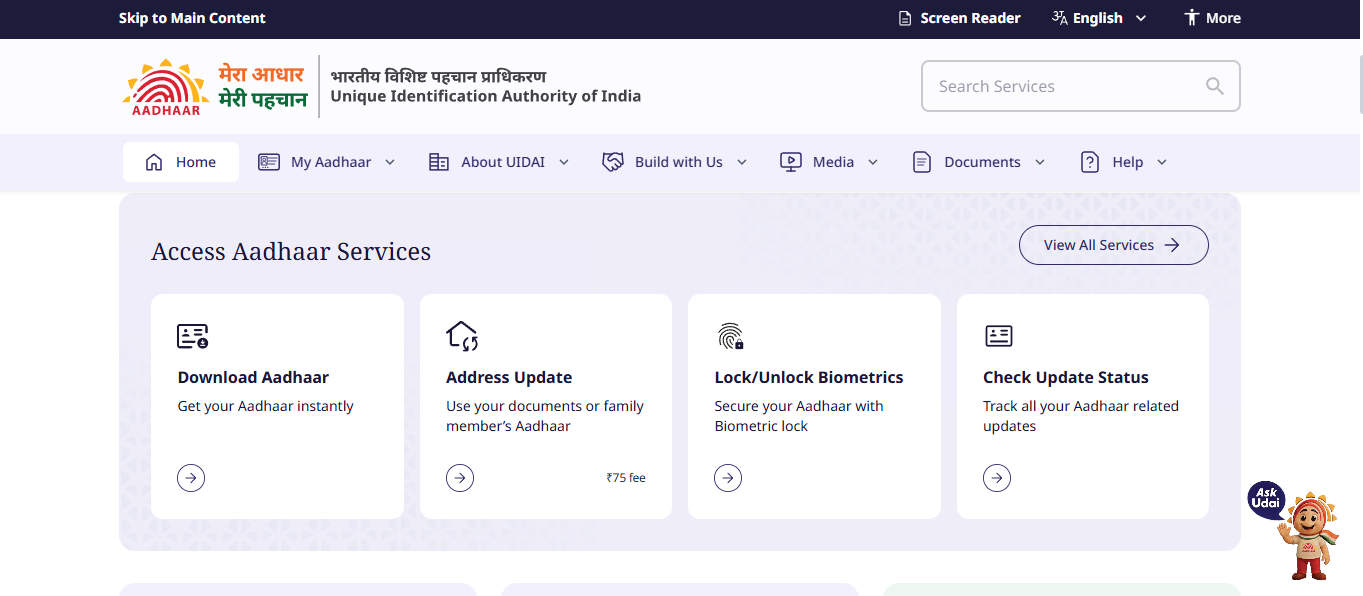Open the Documents menu
This screenshot has height=596, width=1363.
pos(979,162)
